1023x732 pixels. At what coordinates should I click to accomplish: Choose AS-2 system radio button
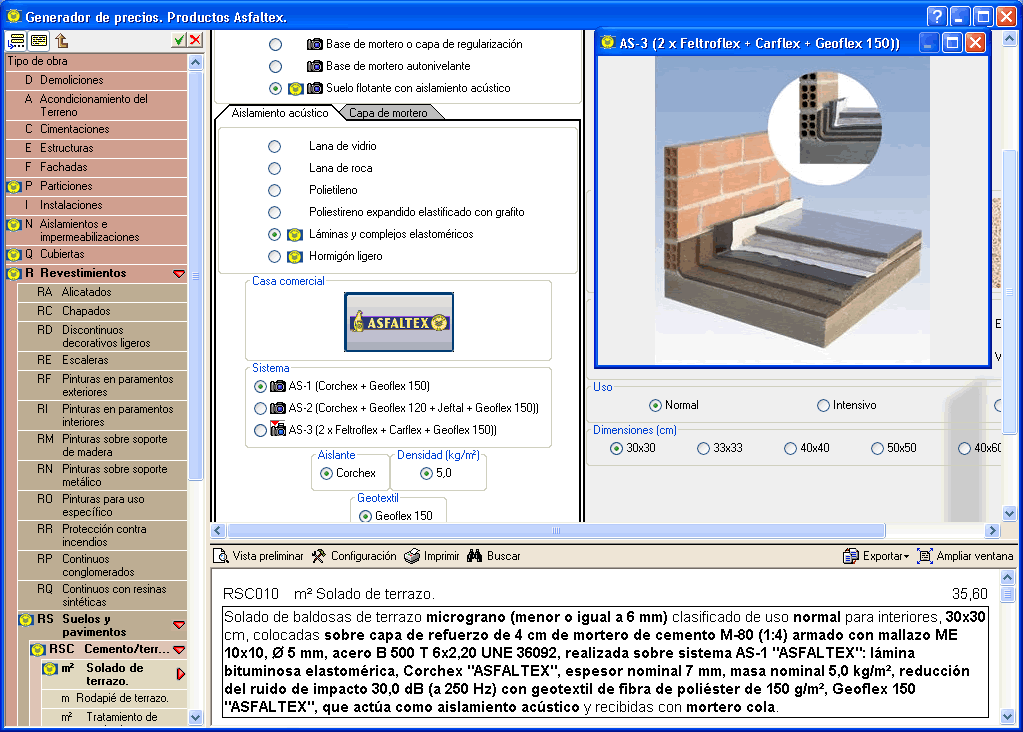(260, 408)
